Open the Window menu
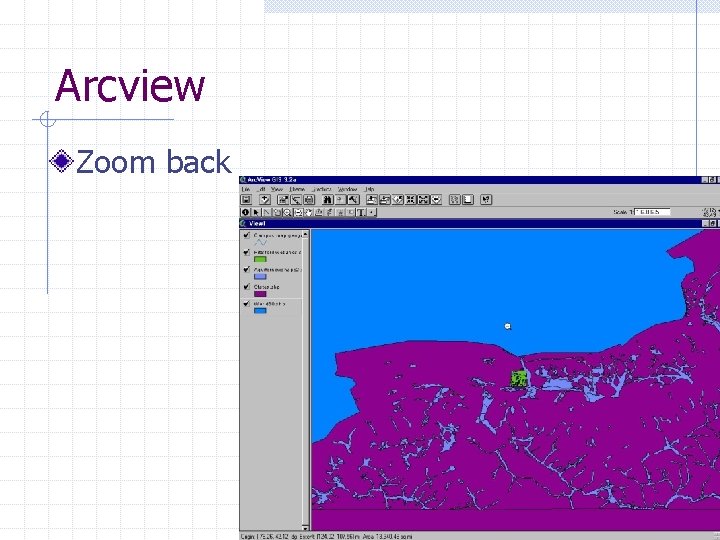This screenshot has width=720, height=540. click(347, 189)
